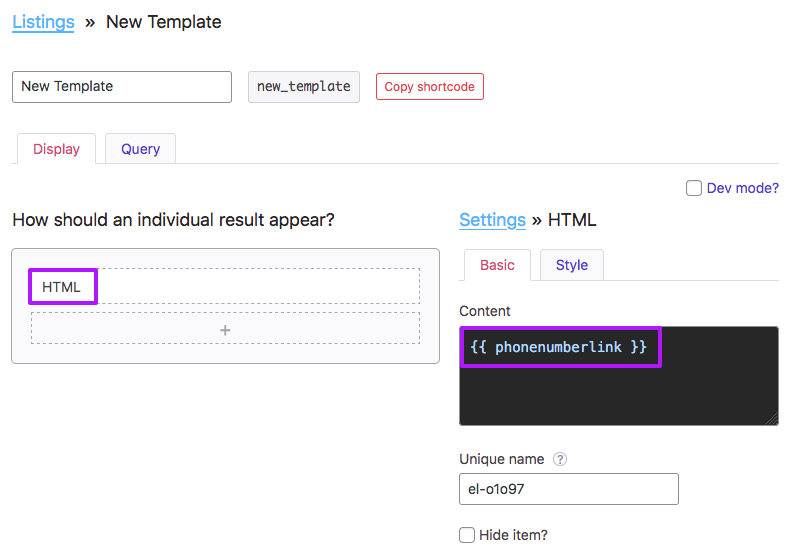Click the plus icon to add element
The height and width of the screenshot is (560, 790).
tap(225, 330)
